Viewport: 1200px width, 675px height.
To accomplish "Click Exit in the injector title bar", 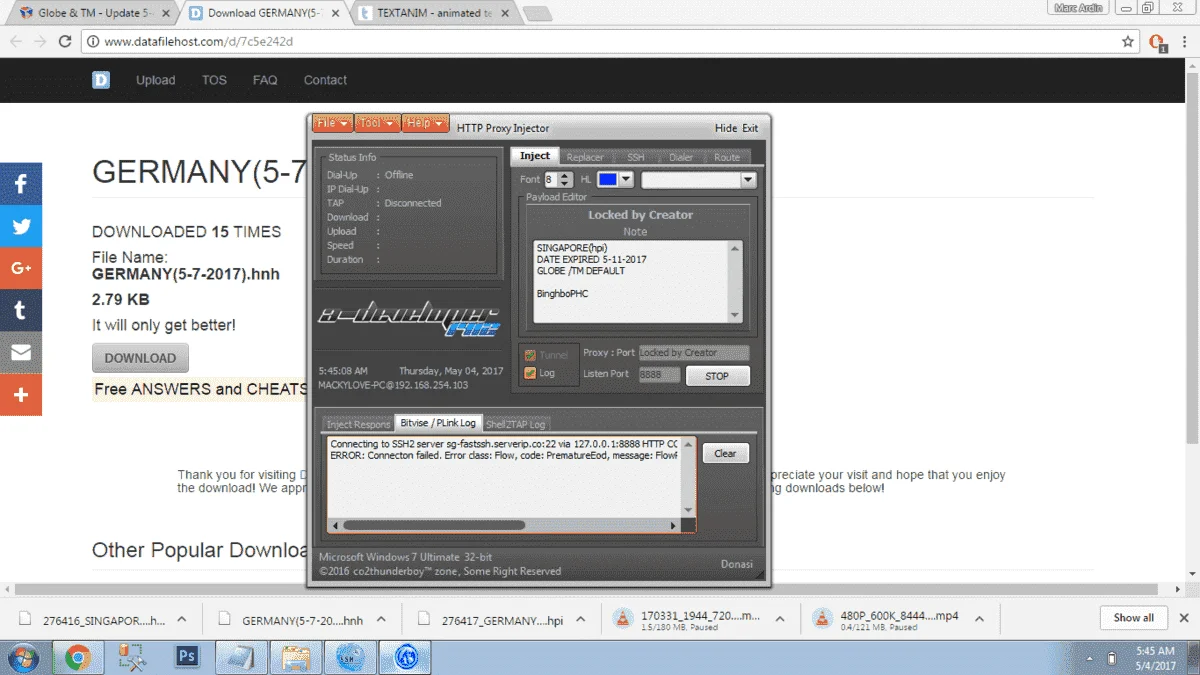I will click(x=750, y=128).
